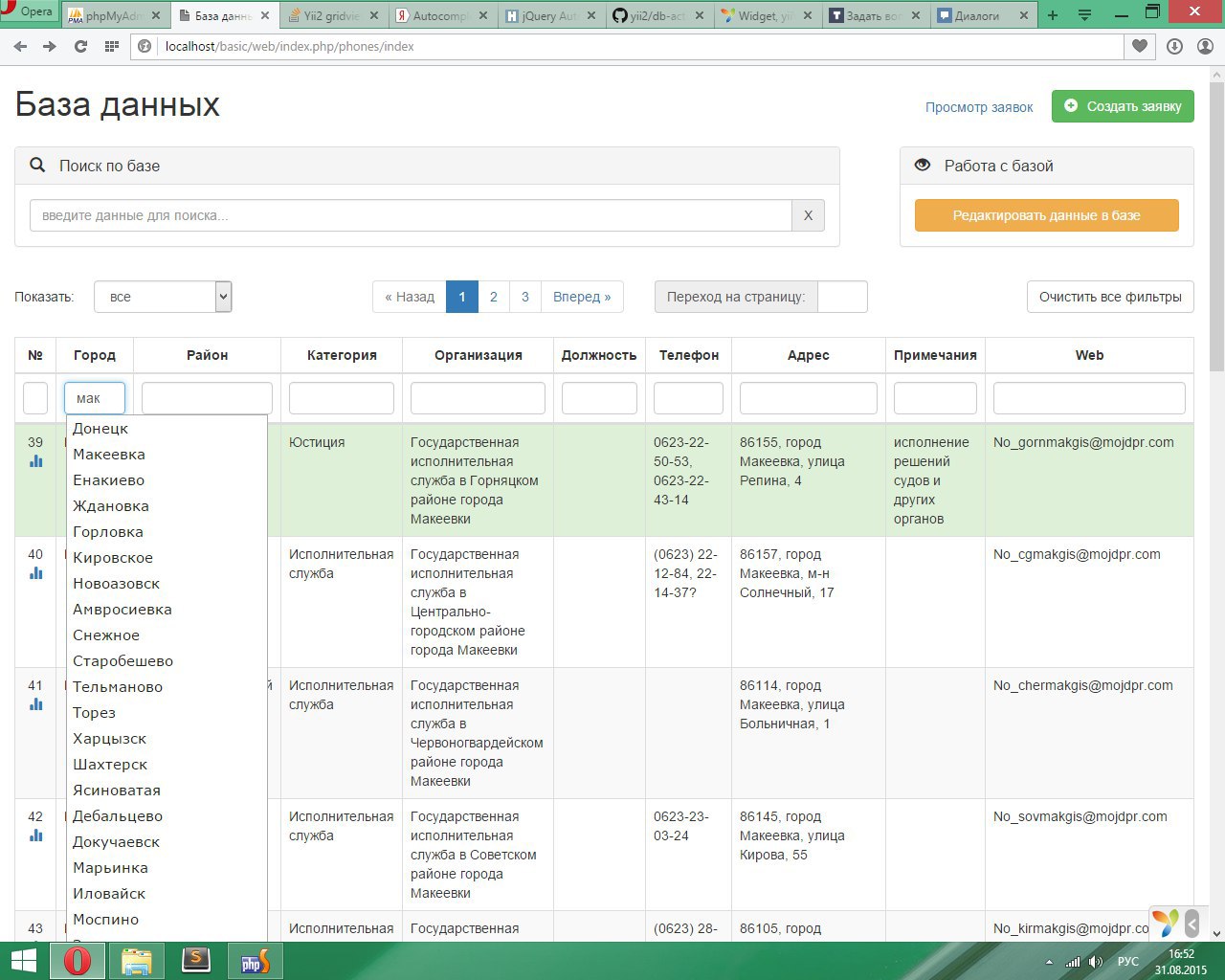
Task: Open the Показать rows-per-page dropdown
Action: tap(163, 297)
